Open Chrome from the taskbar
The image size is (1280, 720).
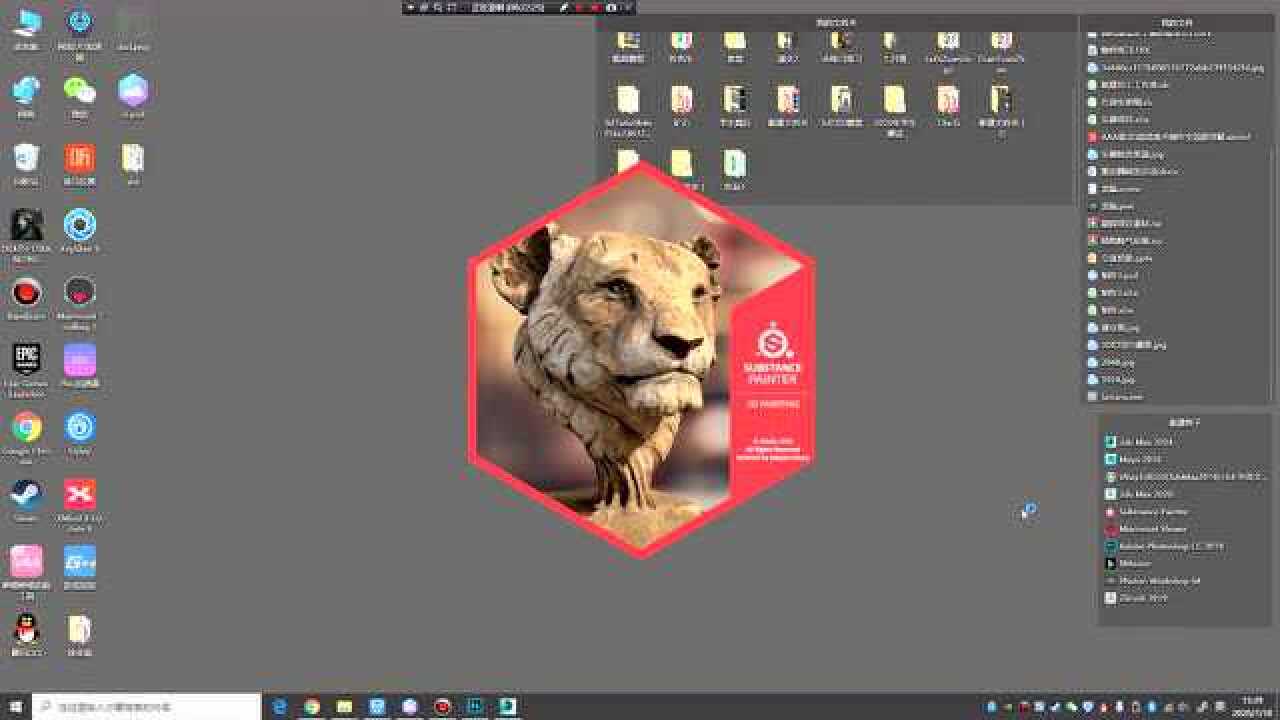(312, 707)
